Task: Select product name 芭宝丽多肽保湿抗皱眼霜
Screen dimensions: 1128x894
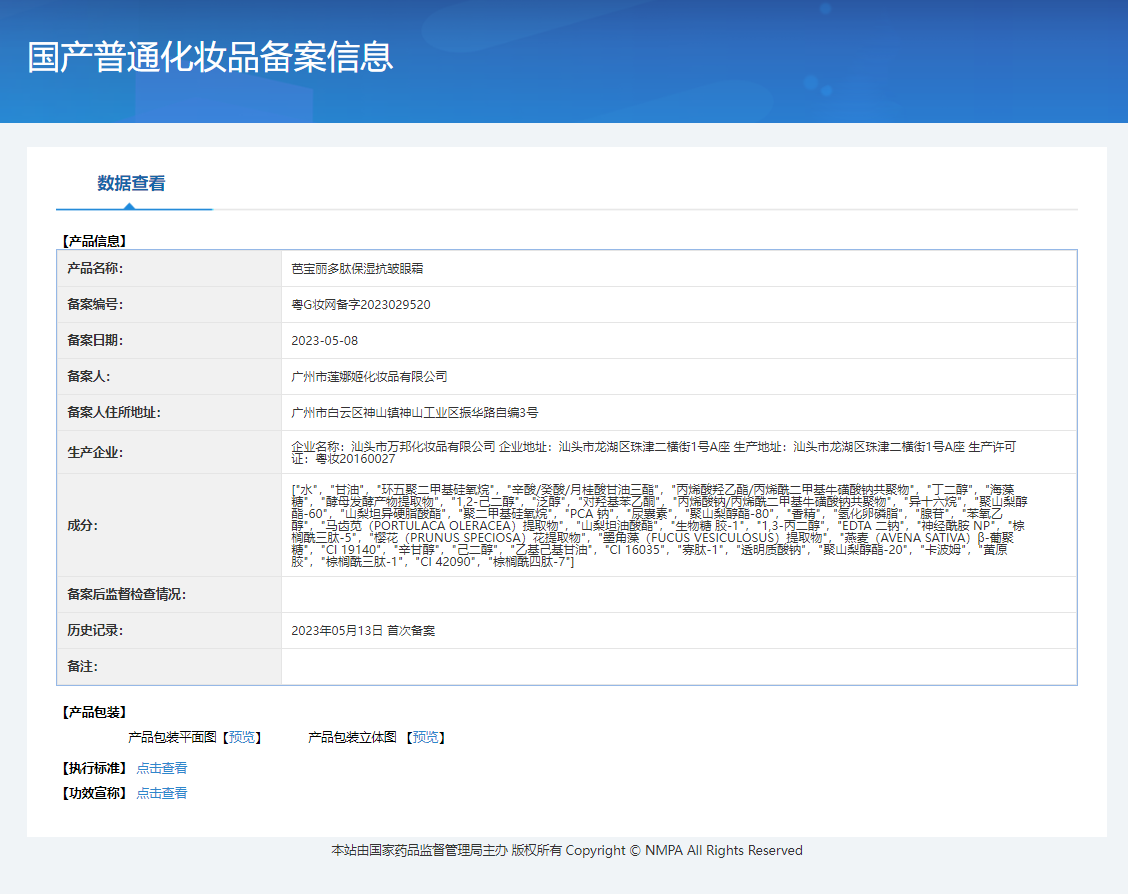Action: pyautogui.click(x=358, y=268)
